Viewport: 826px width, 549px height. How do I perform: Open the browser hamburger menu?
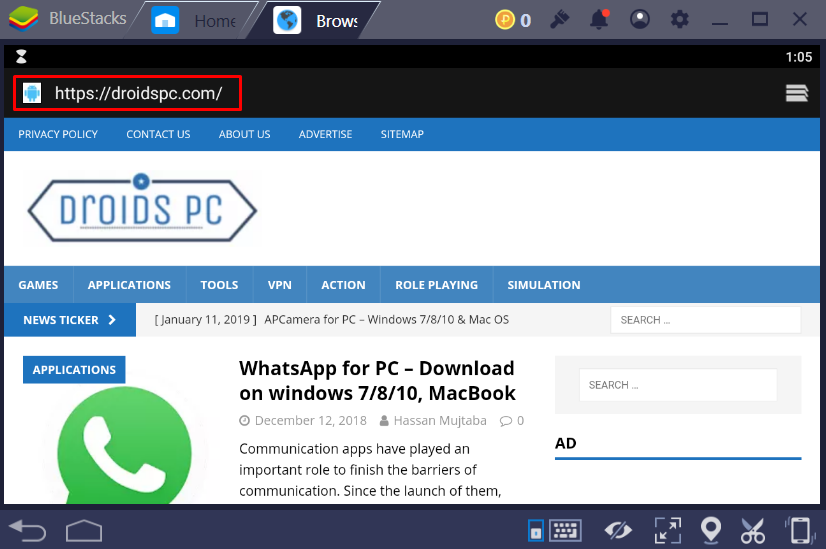(796, 93)
